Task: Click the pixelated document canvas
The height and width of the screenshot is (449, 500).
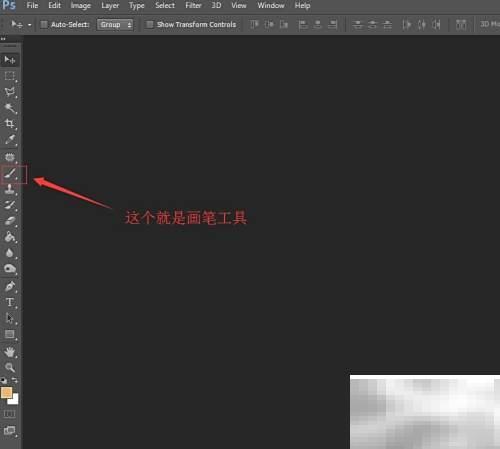Action: [425, 412]
